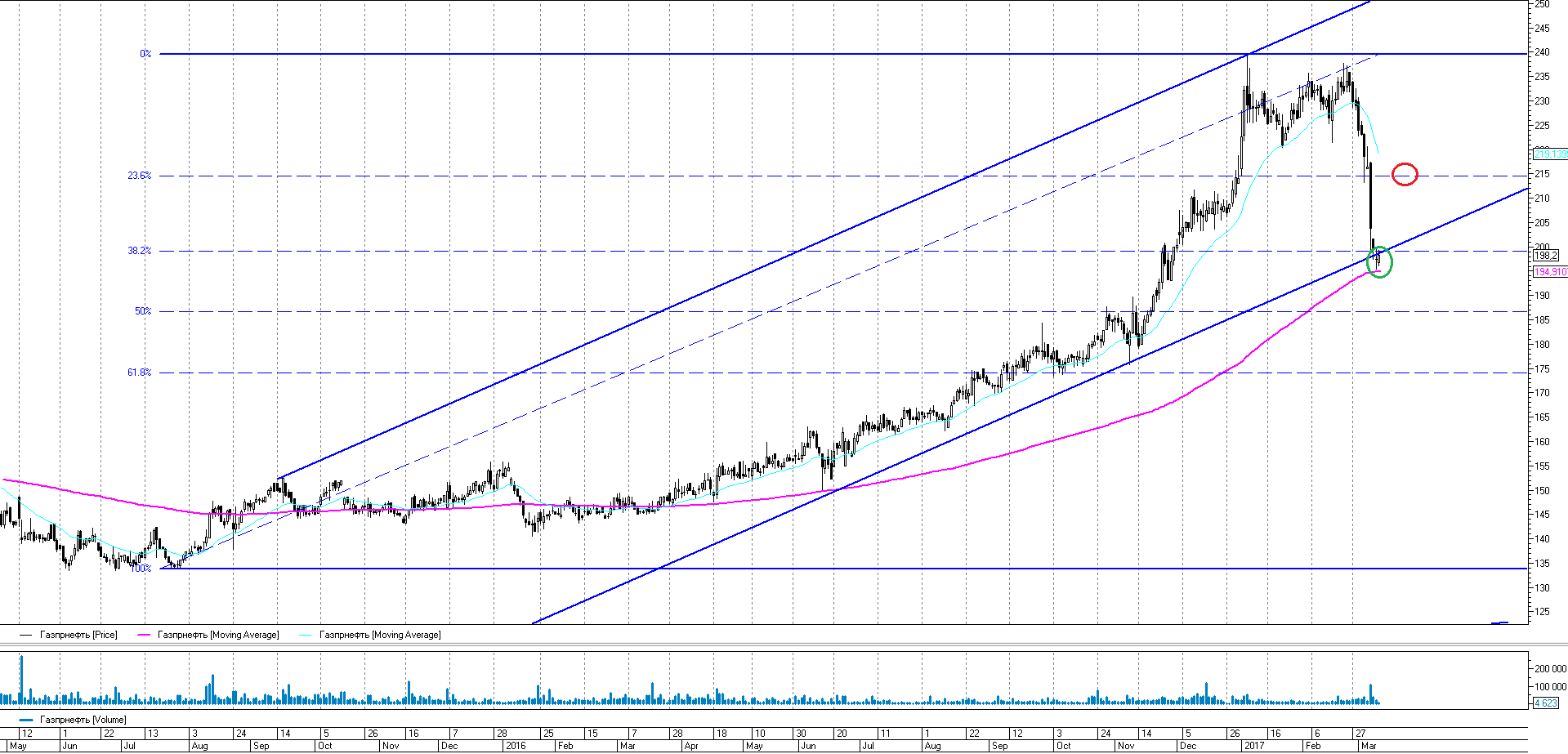
Task: Click the 175 price axis label
Action: tap(1542, 368)
